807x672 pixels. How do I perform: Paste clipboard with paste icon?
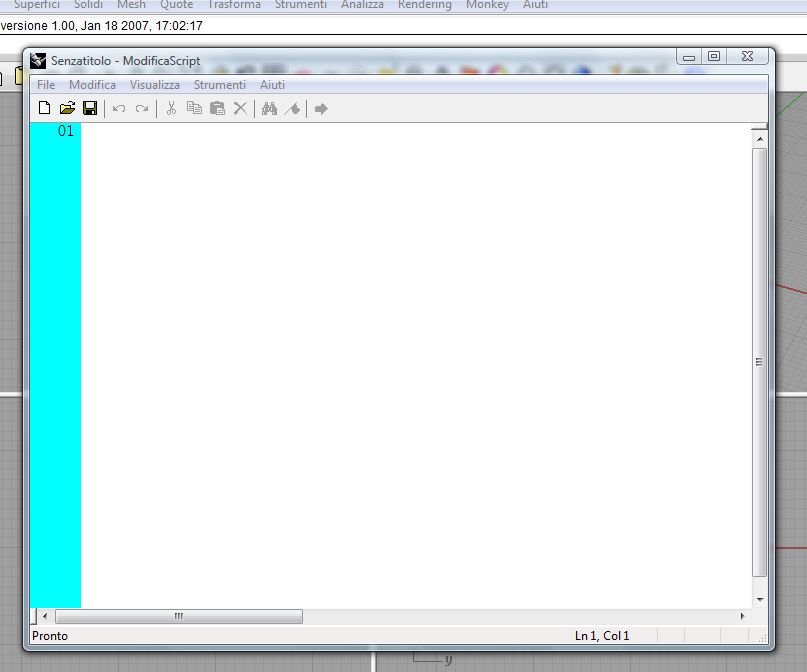217,108
